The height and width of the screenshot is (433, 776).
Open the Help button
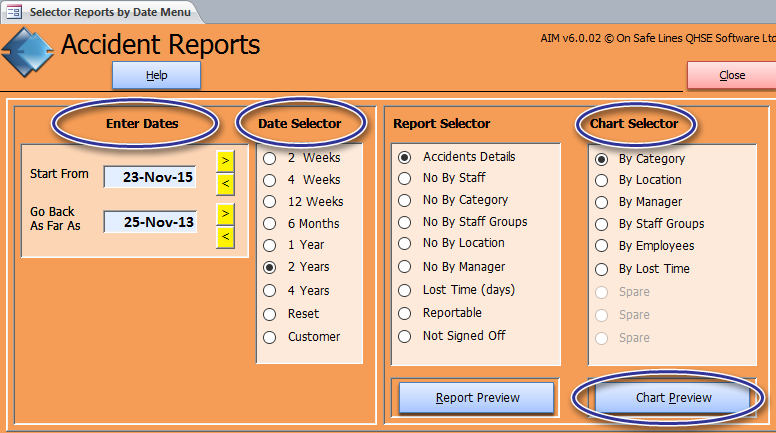point(156,75)
